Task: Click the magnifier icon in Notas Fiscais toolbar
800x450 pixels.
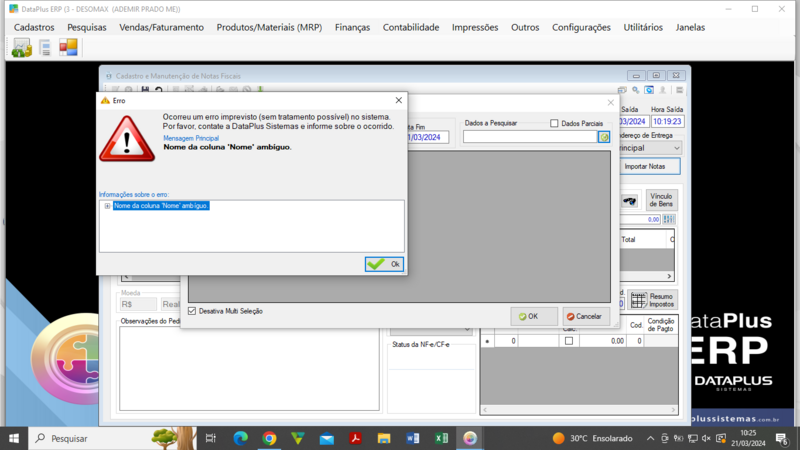Action: pos(636,90)
